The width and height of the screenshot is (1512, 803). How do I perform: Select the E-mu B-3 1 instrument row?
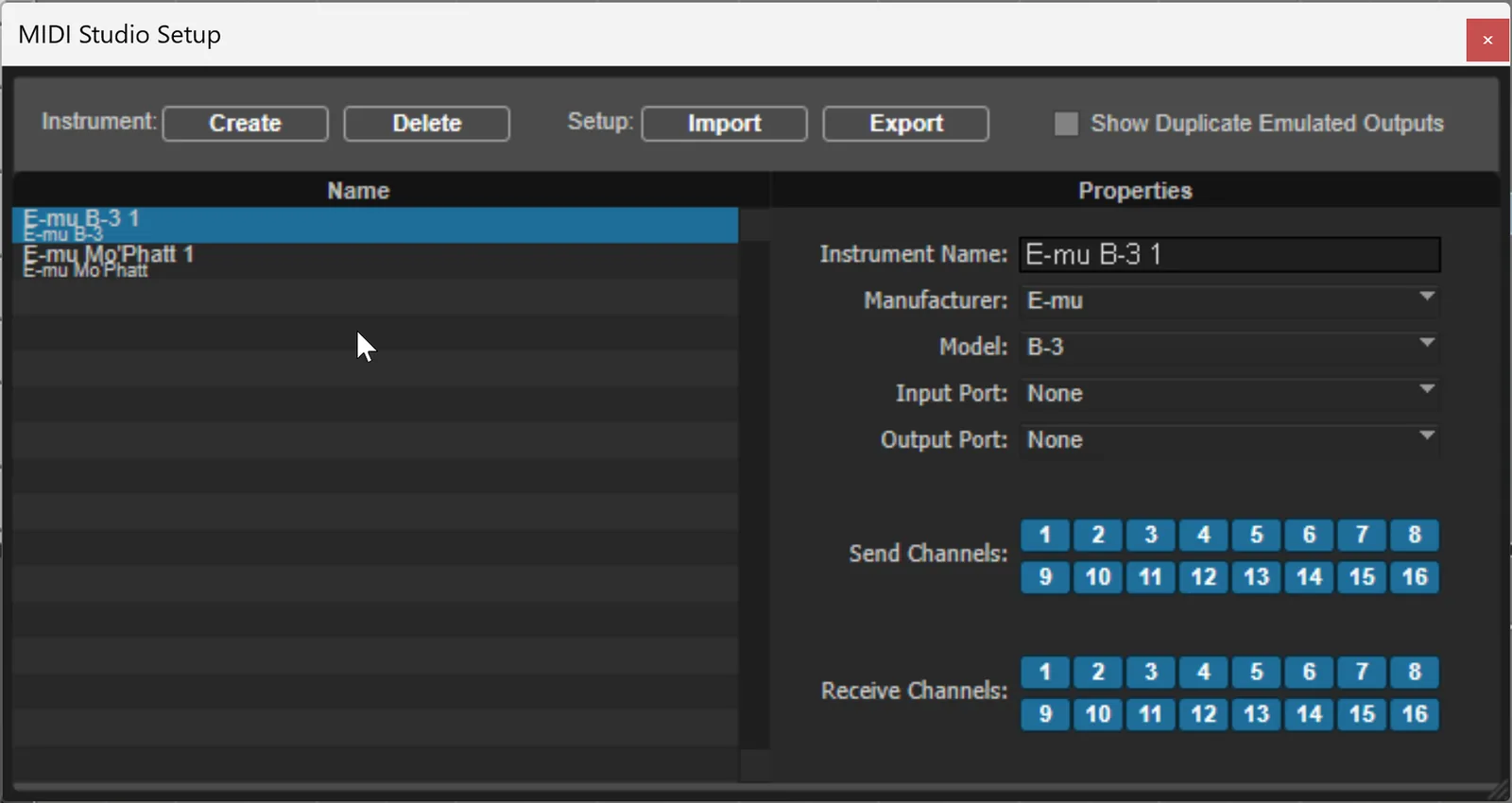(375, 225)
